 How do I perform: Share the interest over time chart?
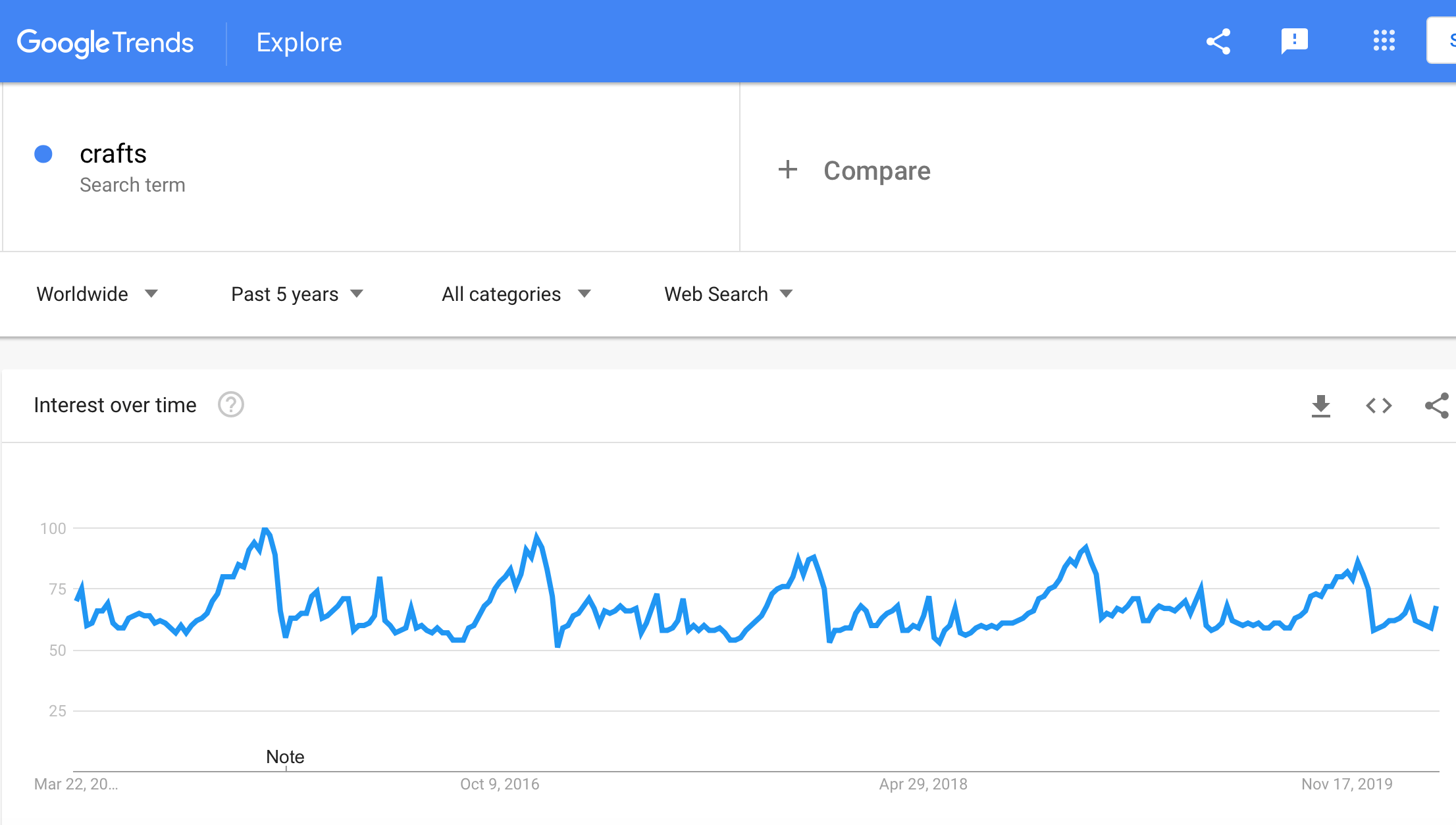(x=1437, y=406)
